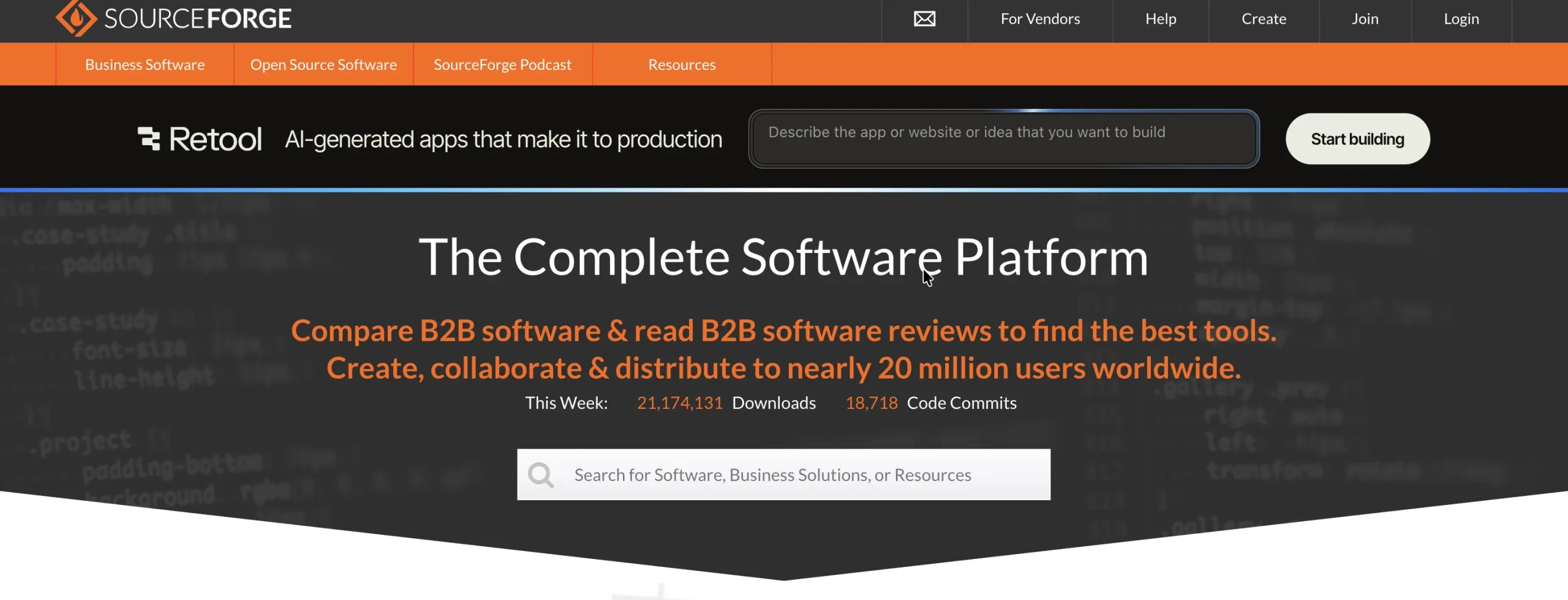Click the SourceForge diamond logo icon
Viewport: 1568px width, 600px height.
pyautogui.click(x=77, y=18)
